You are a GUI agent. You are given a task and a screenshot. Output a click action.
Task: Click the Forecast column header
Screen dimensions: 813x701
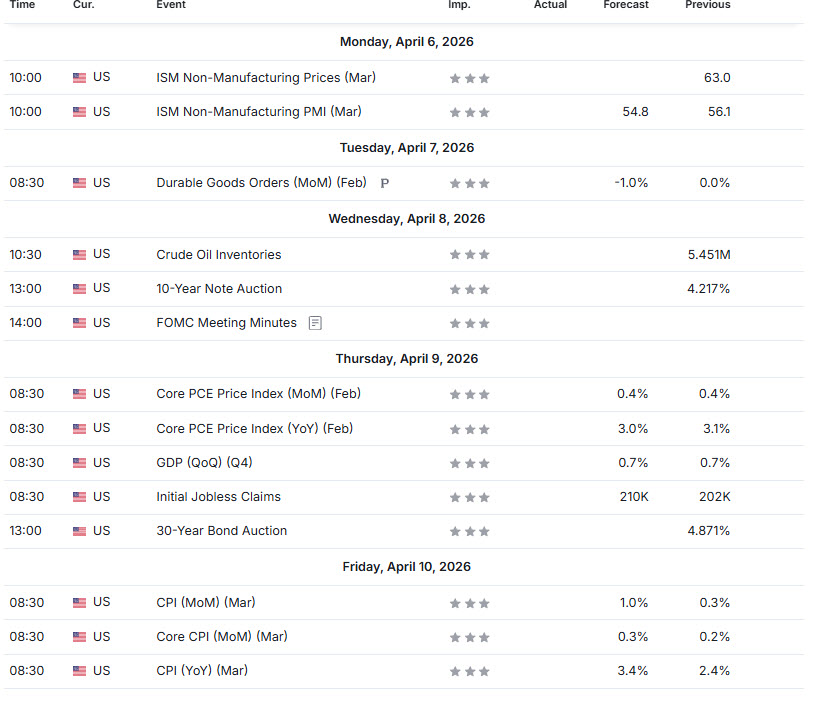(626, 5)
